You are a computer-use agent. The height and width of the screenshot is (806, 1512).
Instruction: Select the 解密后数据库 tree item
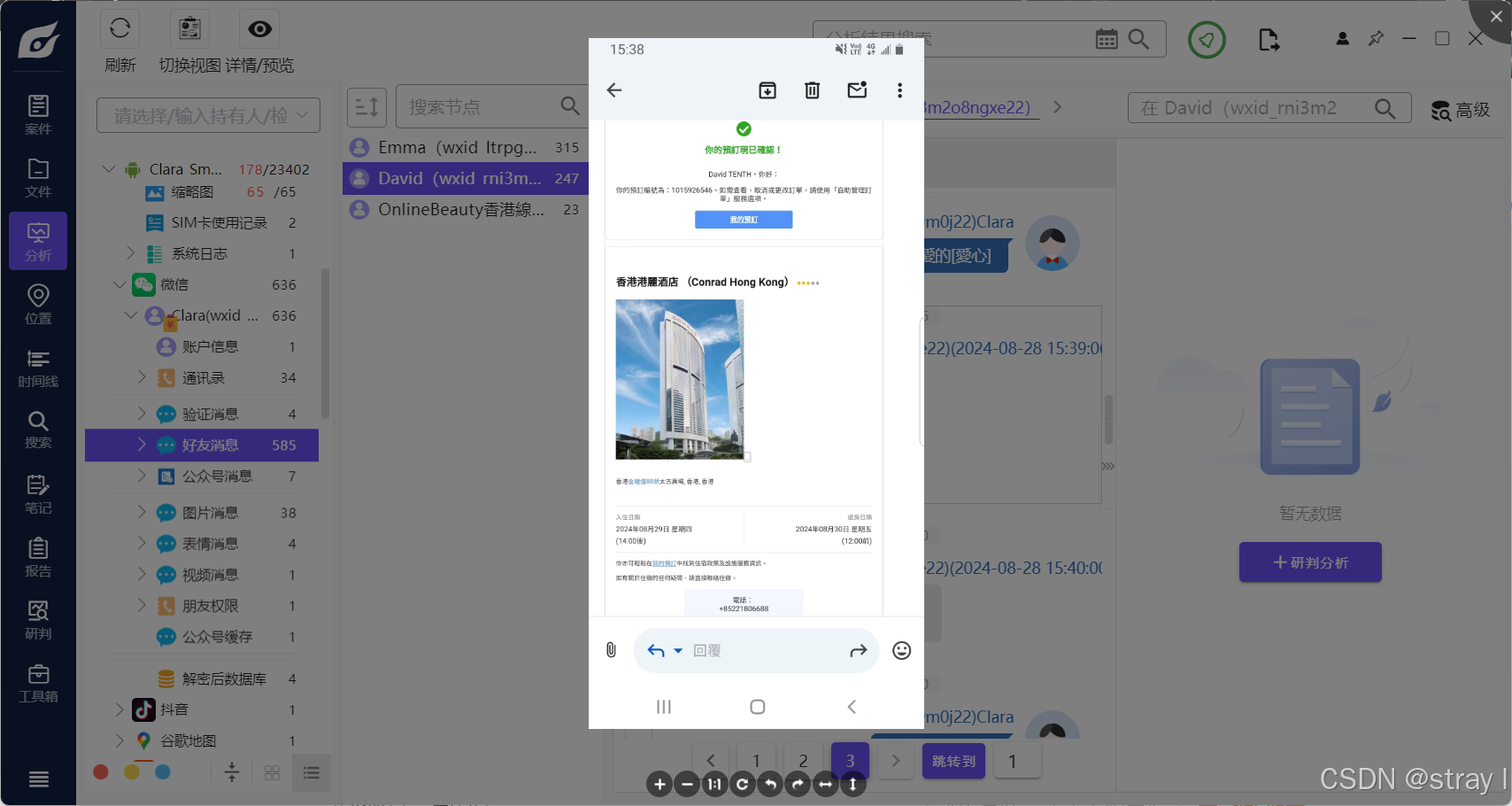(x=225, y=678)
